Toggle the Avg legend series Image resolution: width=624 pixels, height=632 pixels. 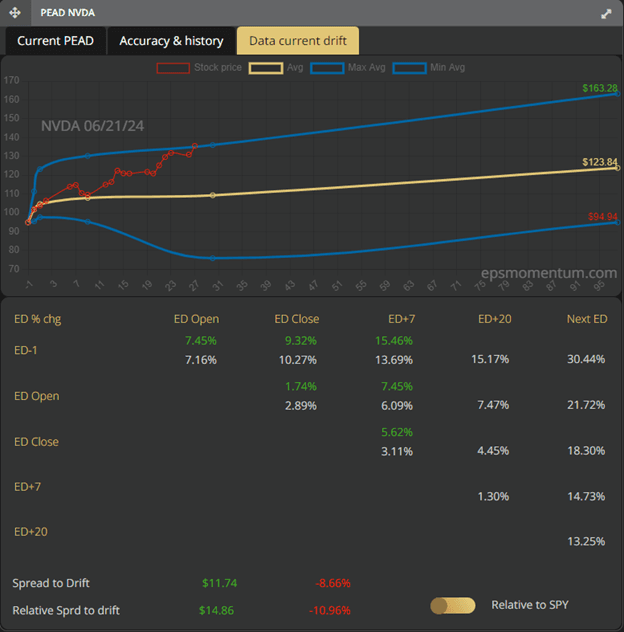(x=276, y=68)
